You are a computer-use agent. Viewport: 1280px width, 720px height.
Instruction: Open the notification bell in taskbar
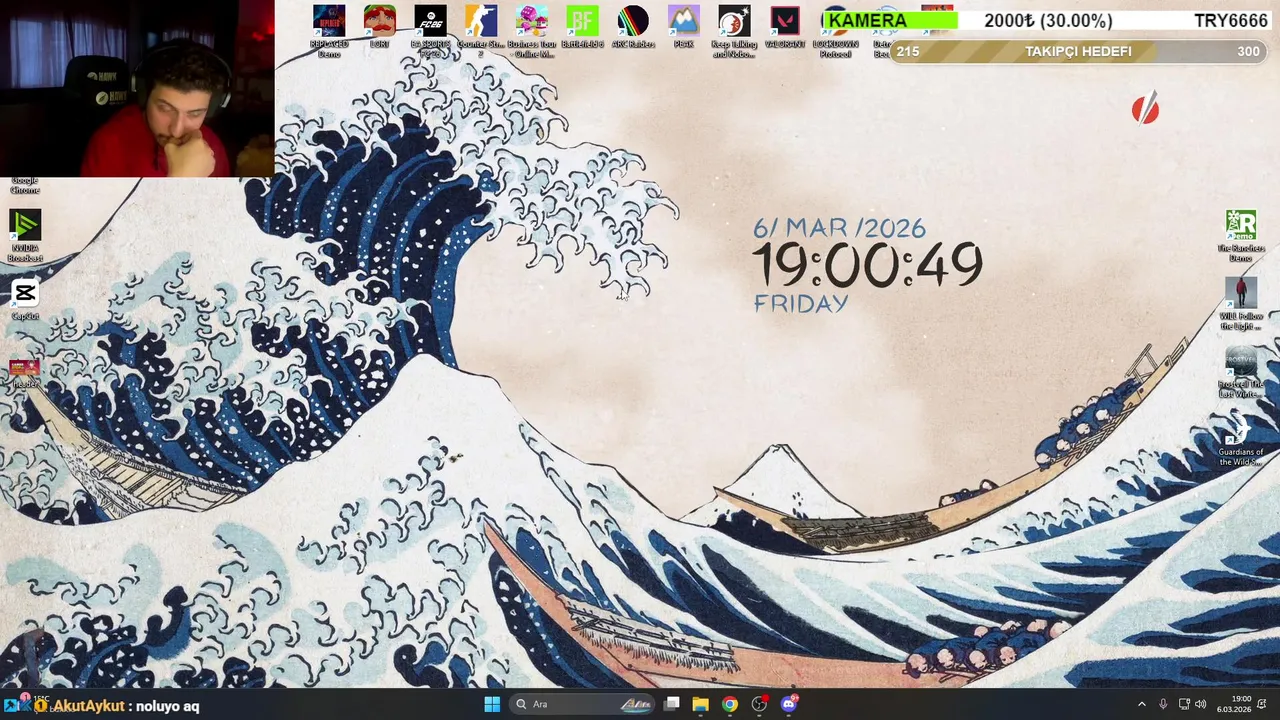pos(1263,704)
